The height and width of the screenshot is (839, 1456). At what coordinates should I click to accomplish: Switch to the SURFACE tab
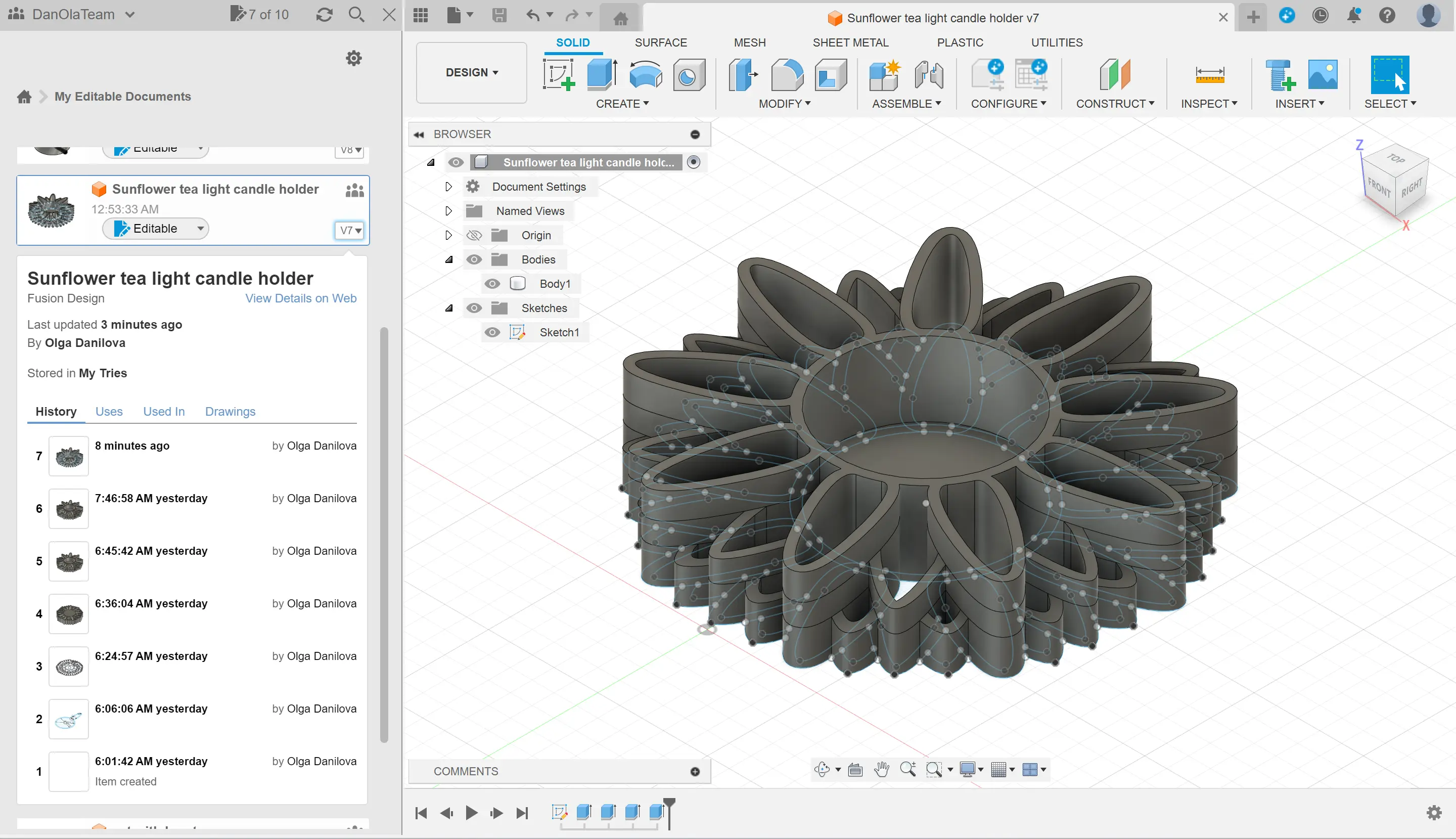[660, 42]
